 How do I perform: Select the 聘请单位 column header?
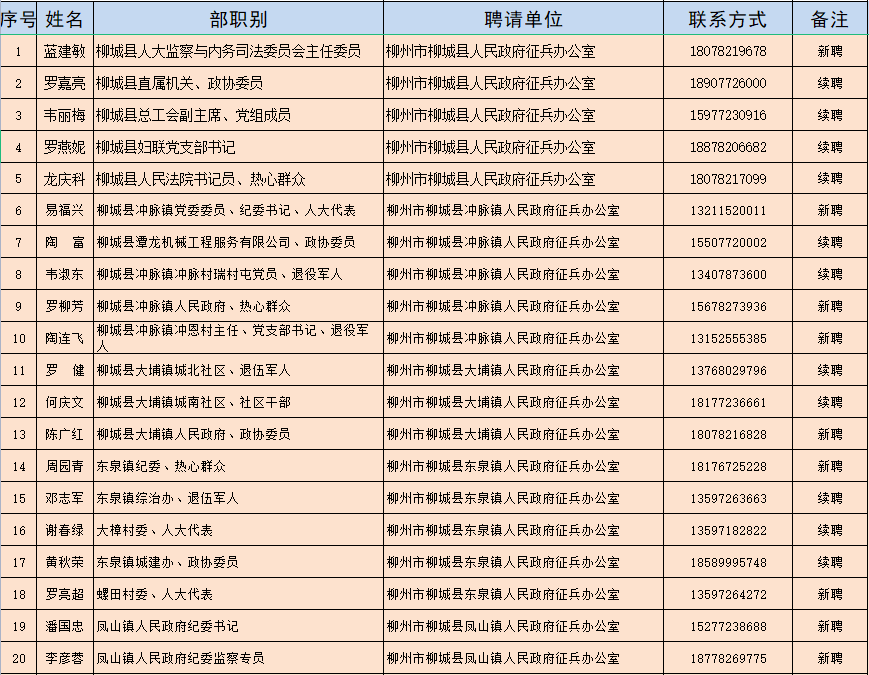click(523, 19)
